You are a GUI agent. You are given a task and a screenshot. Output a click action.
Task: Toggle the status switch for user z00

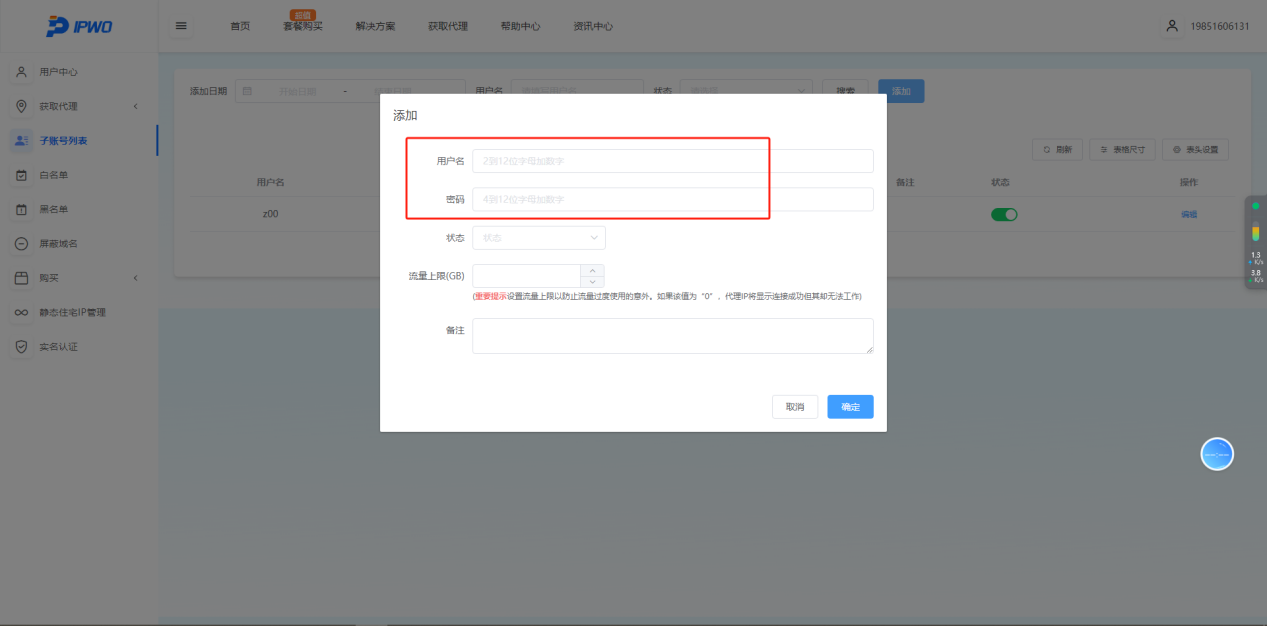(1003, 214)
